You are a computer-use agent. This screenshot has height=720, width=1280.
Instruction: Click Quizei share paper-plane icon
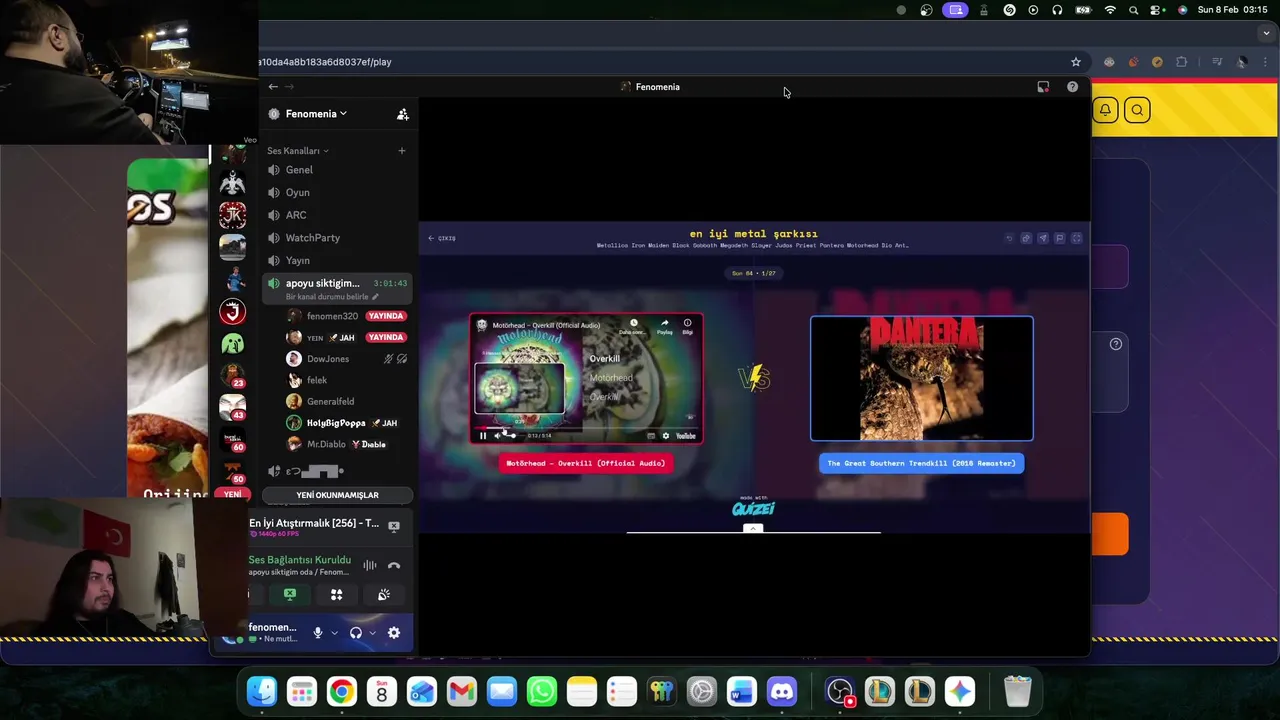(x=1043, y=238)
